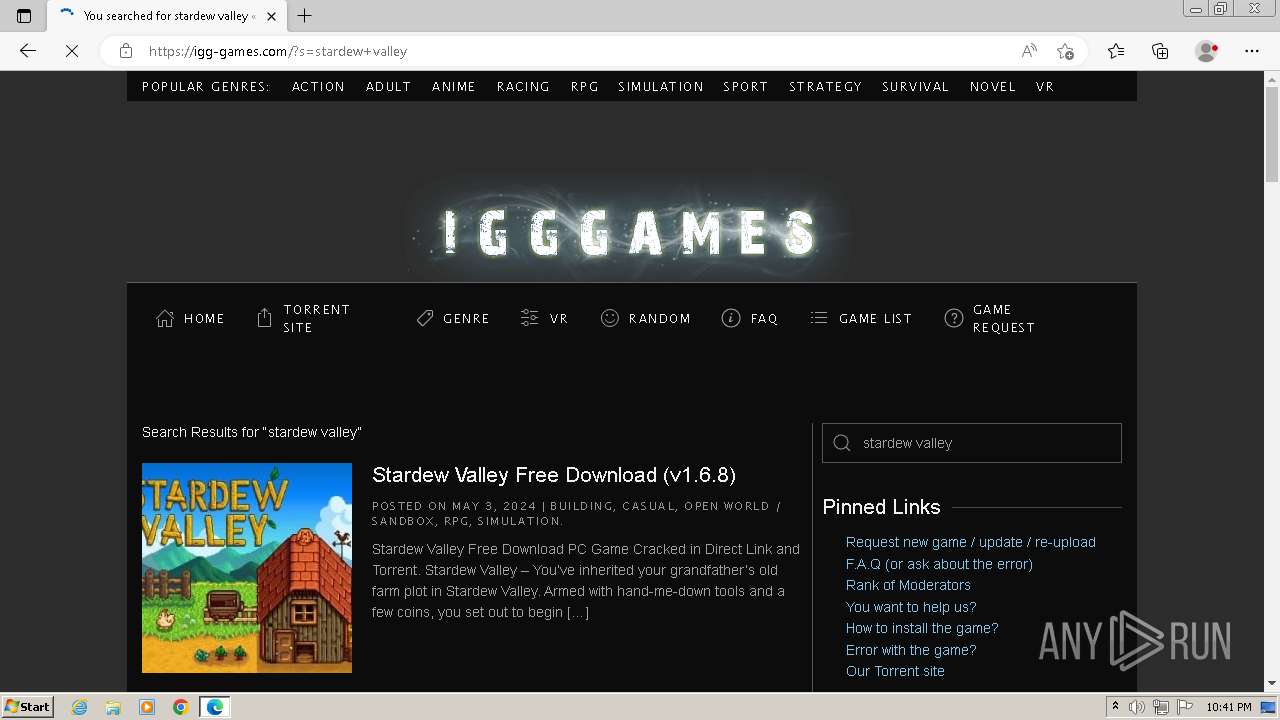Image resolution: width=1280 pixels, height=720 pixels.
Task: Click the Game Request question icon
Action: (954, 318)
